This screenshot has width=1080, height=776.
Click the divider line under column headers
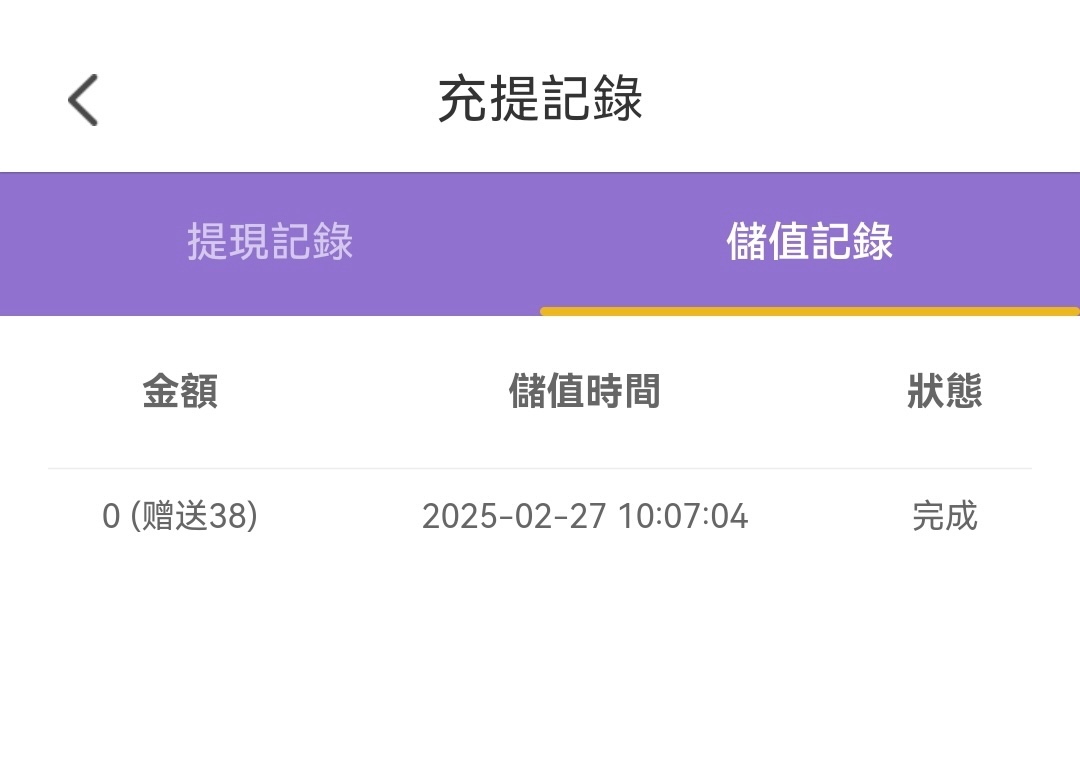[540, 468]
